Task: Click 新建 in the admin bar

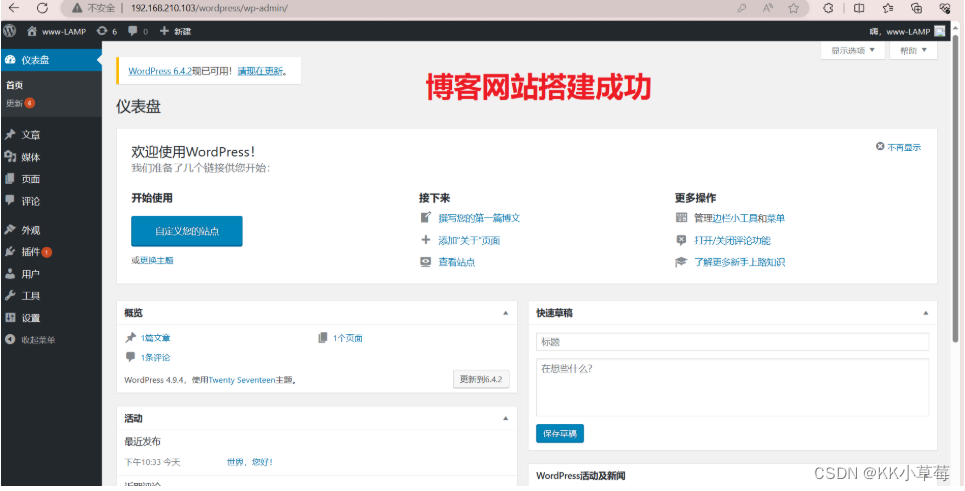Action: [x=175, y=31]
